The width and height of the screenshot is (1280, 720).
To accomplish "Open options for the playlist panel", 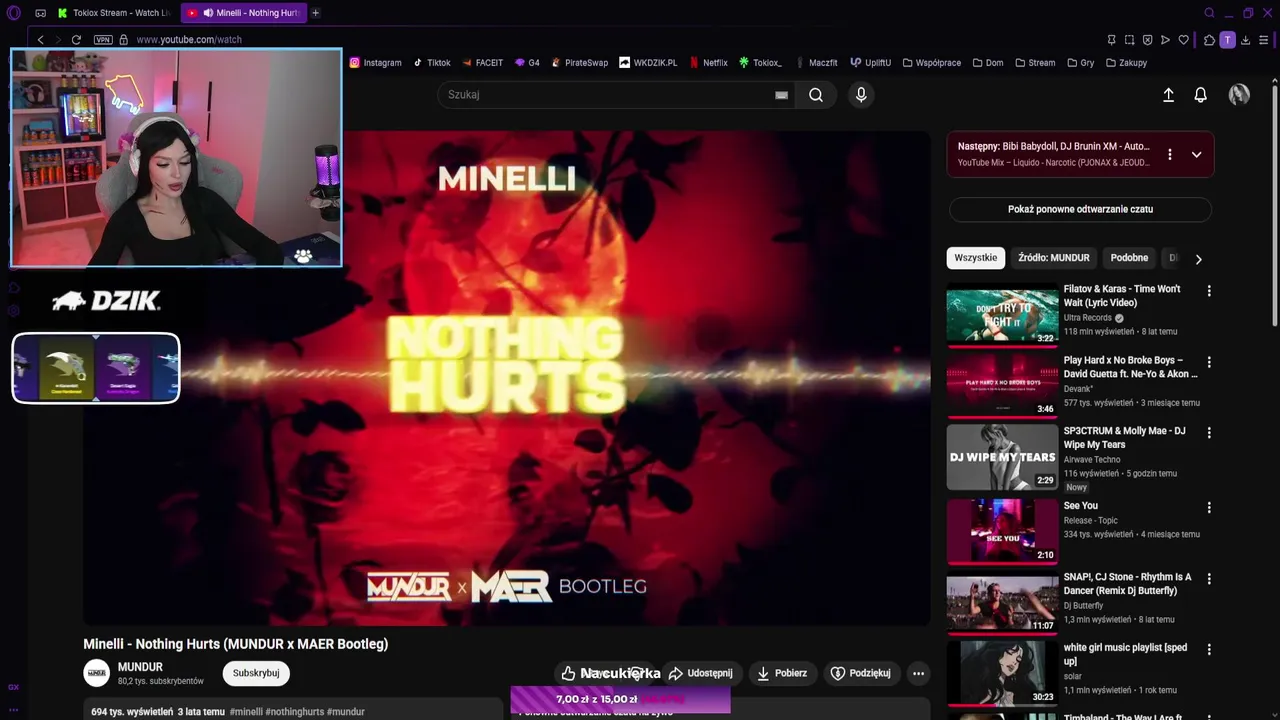I will pyautogui.click(x=1169, y=155).
